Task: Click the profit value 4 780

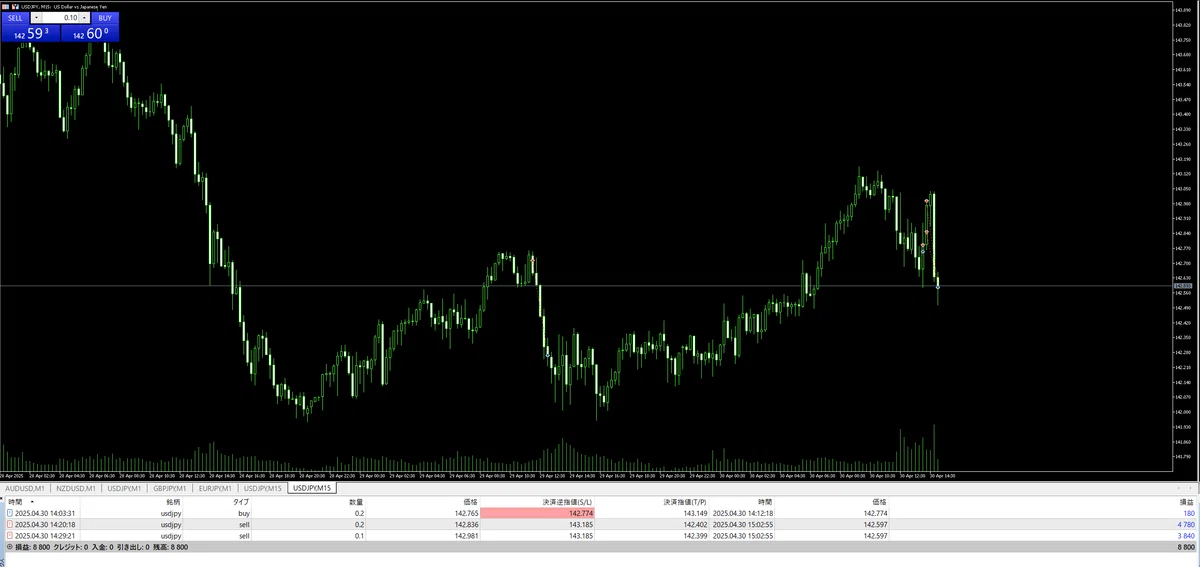Action: click(x=1187, y=524)
